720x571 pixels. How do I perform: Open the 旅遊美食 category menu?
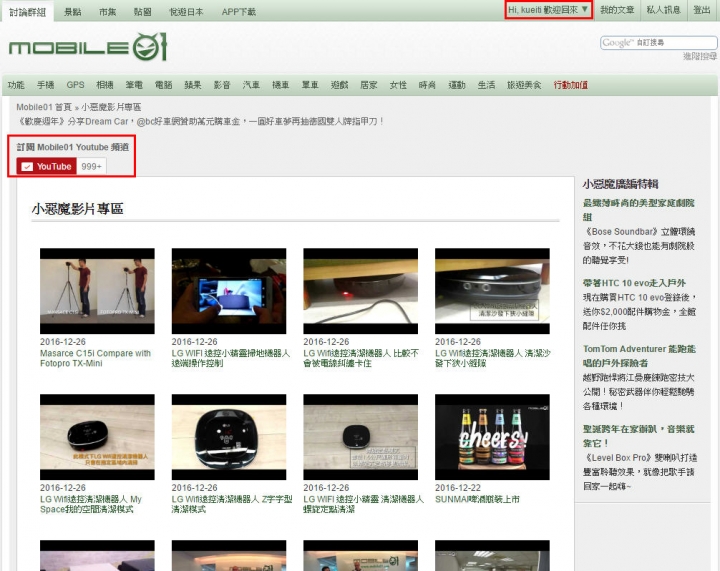pyautogui.click(x=524, y=85)
